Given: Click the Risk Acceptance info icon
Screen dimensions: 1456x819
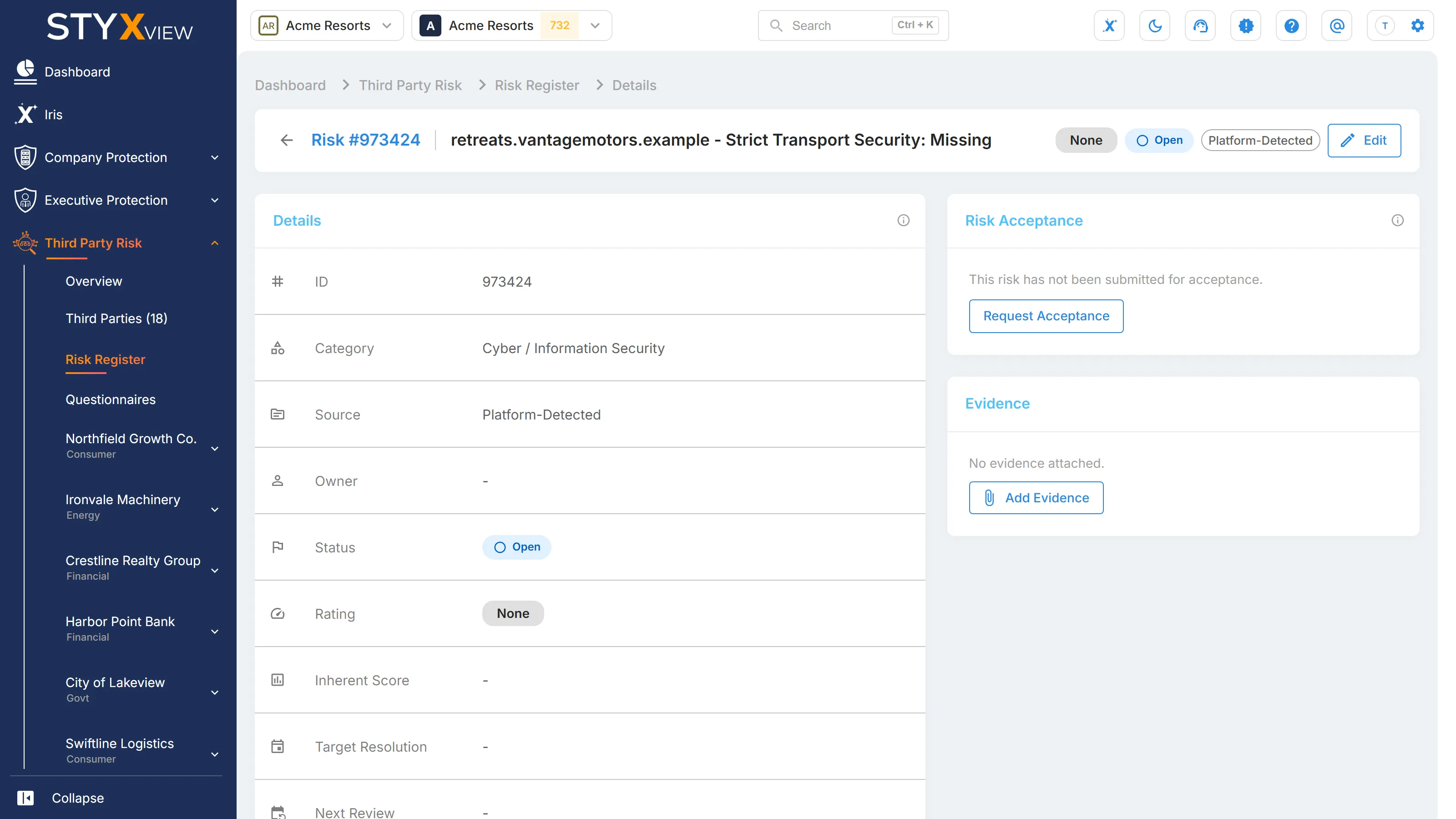Looking at the screenshot, I should 1397,220.
